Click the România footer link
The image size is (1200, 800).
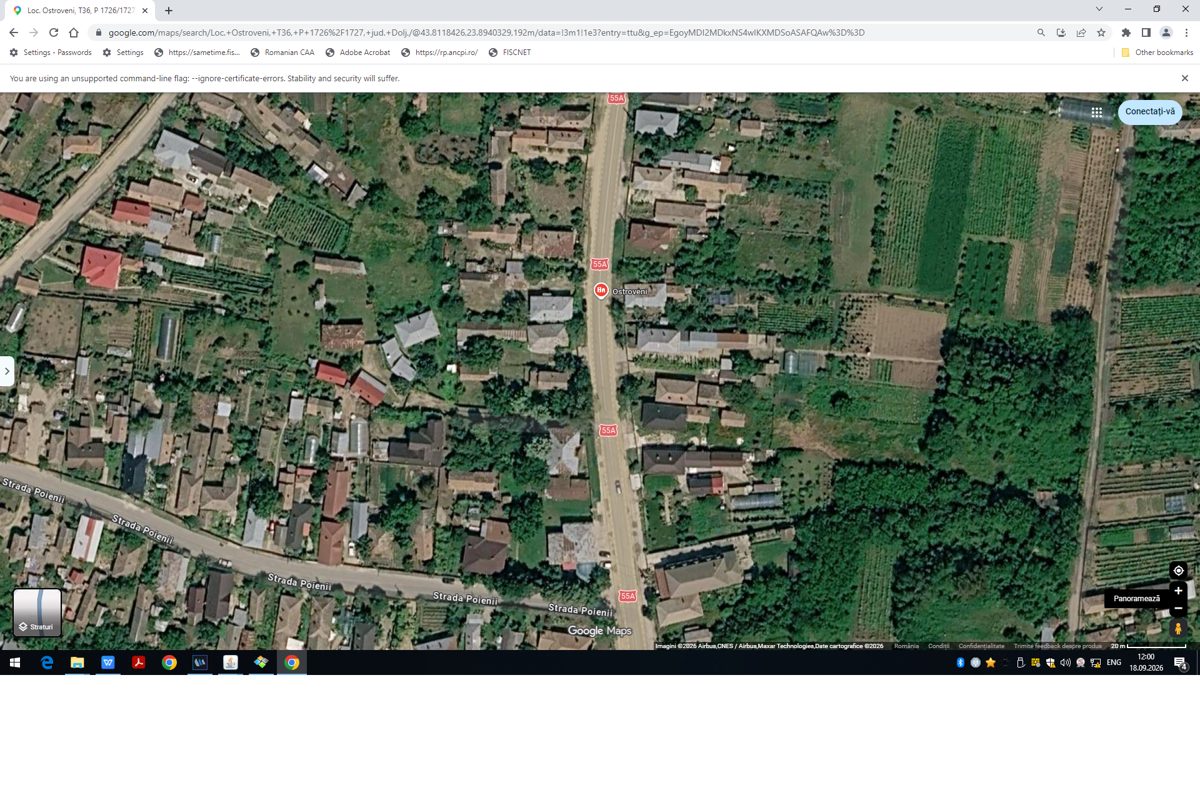click(x=906, y=646)
